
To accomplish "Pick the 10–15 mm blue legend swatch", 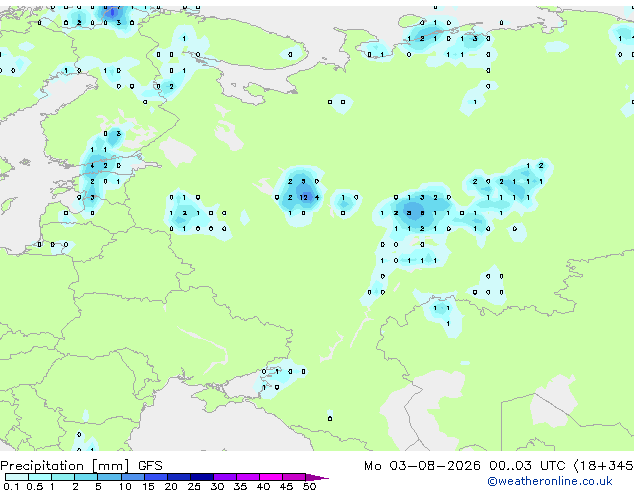I will (133, 477).
